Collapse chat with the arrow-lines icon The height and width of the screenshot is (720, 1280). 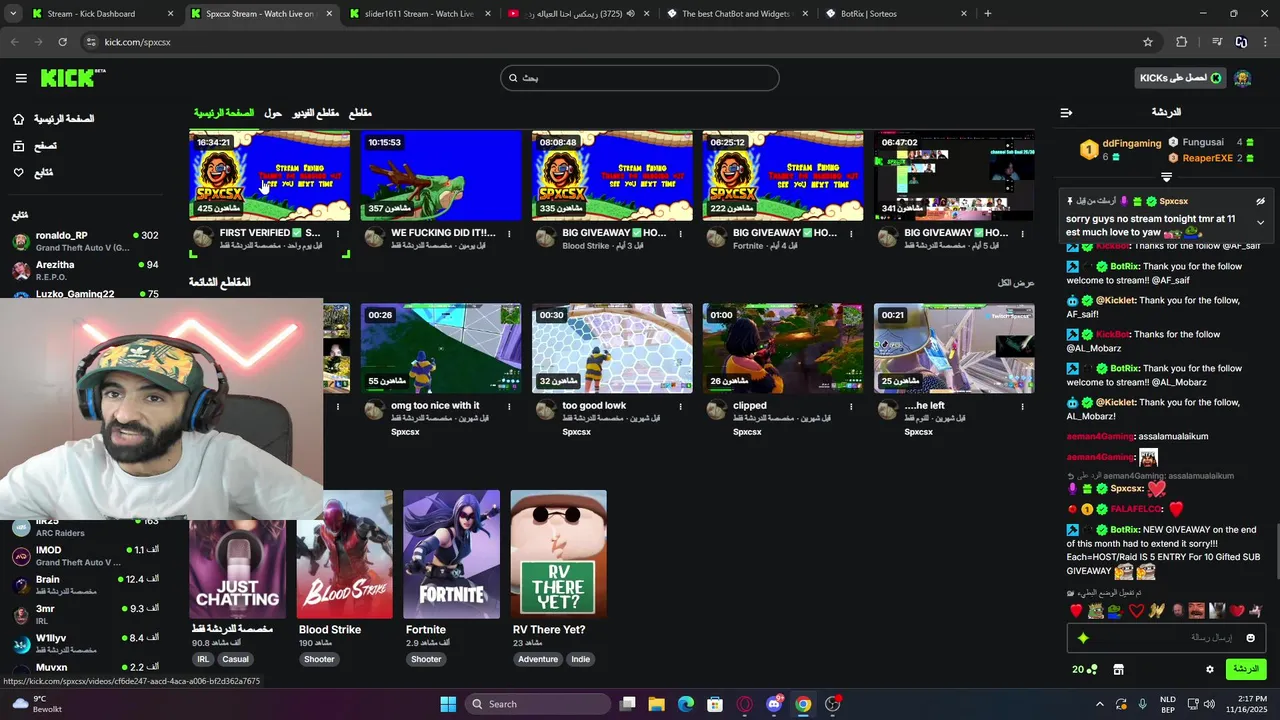click(1066, 113)
